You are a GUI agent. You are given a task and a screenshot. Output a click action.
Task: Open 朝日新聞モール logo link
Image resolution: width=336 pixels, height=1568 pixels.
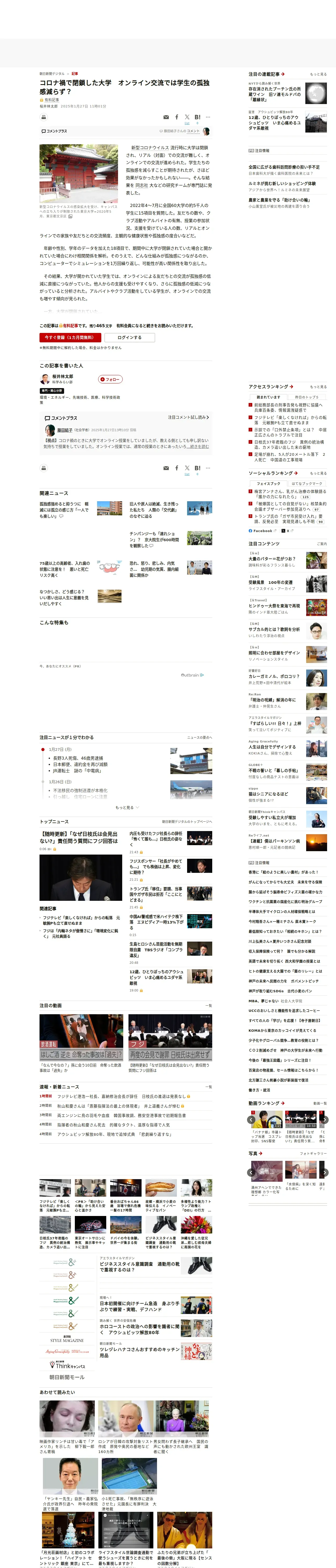[x=67, y=1377]
